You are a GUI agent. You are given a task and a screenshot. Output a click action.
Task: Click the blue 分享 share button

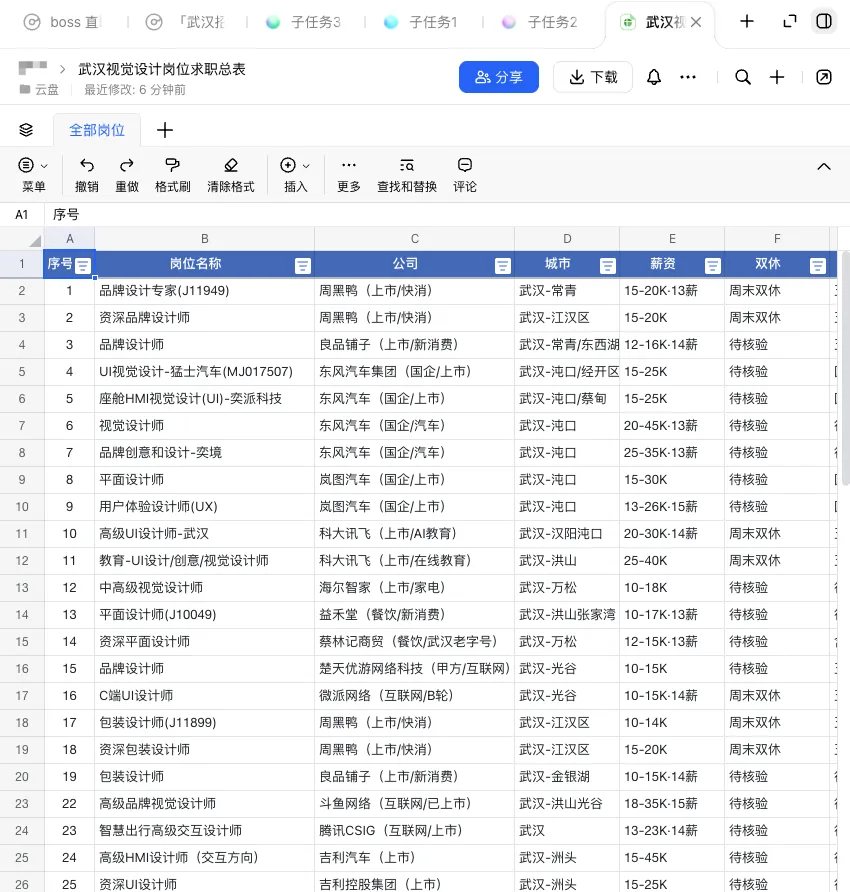(x=499, y=77)
